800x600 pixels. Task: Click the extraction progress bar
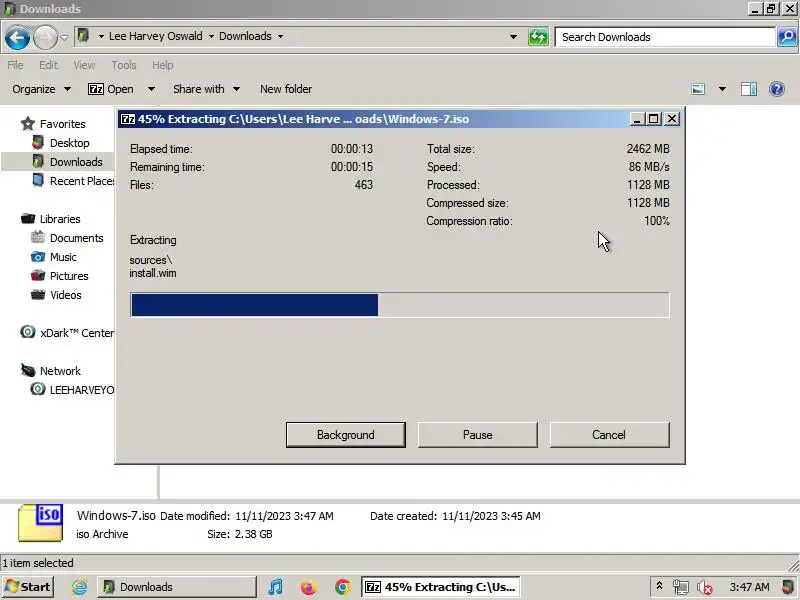(399, 305)
